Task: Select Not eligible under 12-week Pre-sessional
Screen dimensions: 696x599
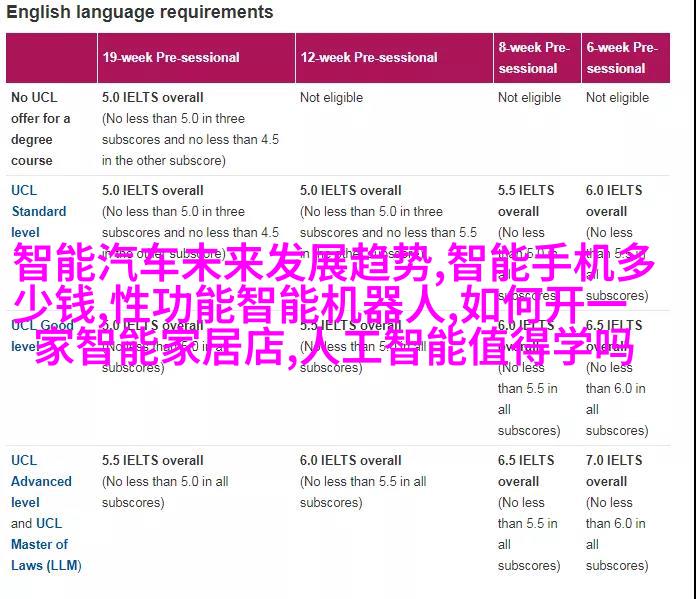Action: (x=331, y=98)
